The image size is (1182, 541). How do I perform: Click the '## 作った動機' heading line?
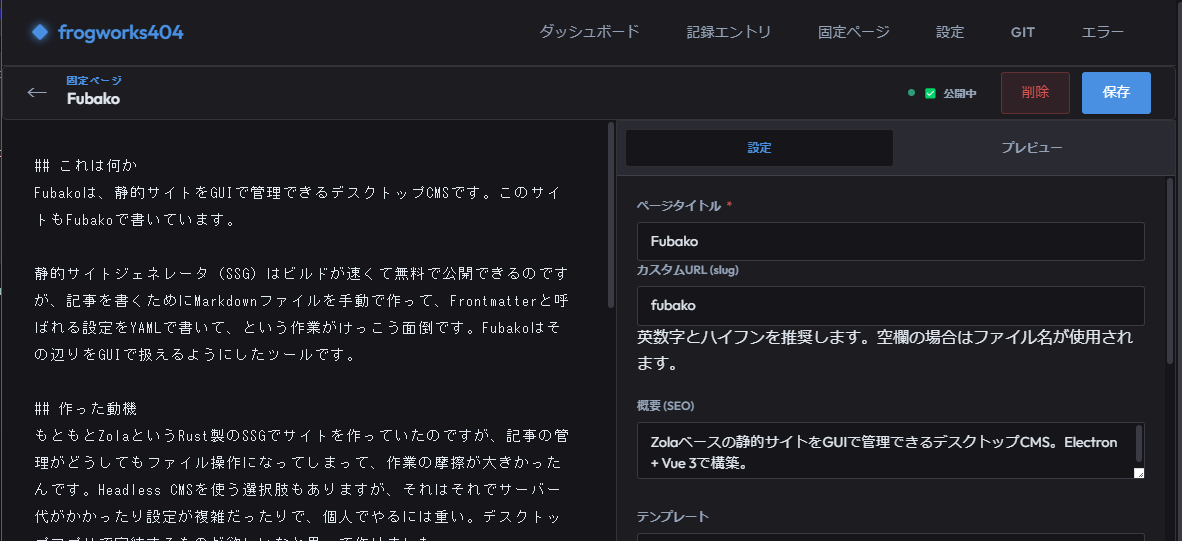86,409
